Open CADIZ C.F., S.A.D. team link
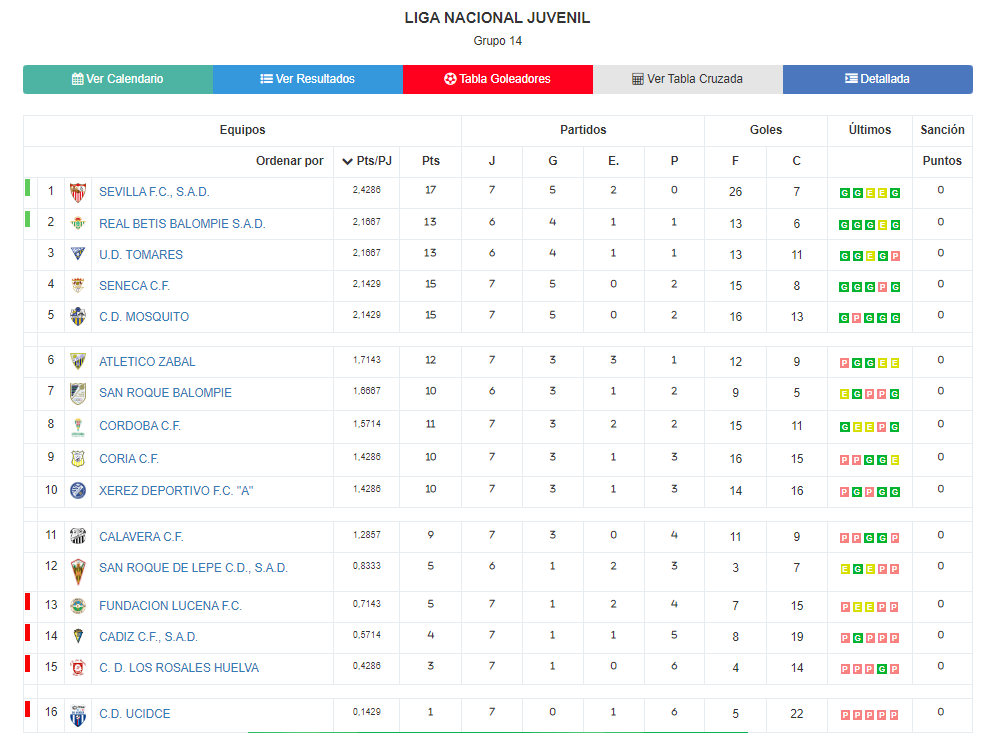This screenshot has height=733, width=997. pos(148,637)
